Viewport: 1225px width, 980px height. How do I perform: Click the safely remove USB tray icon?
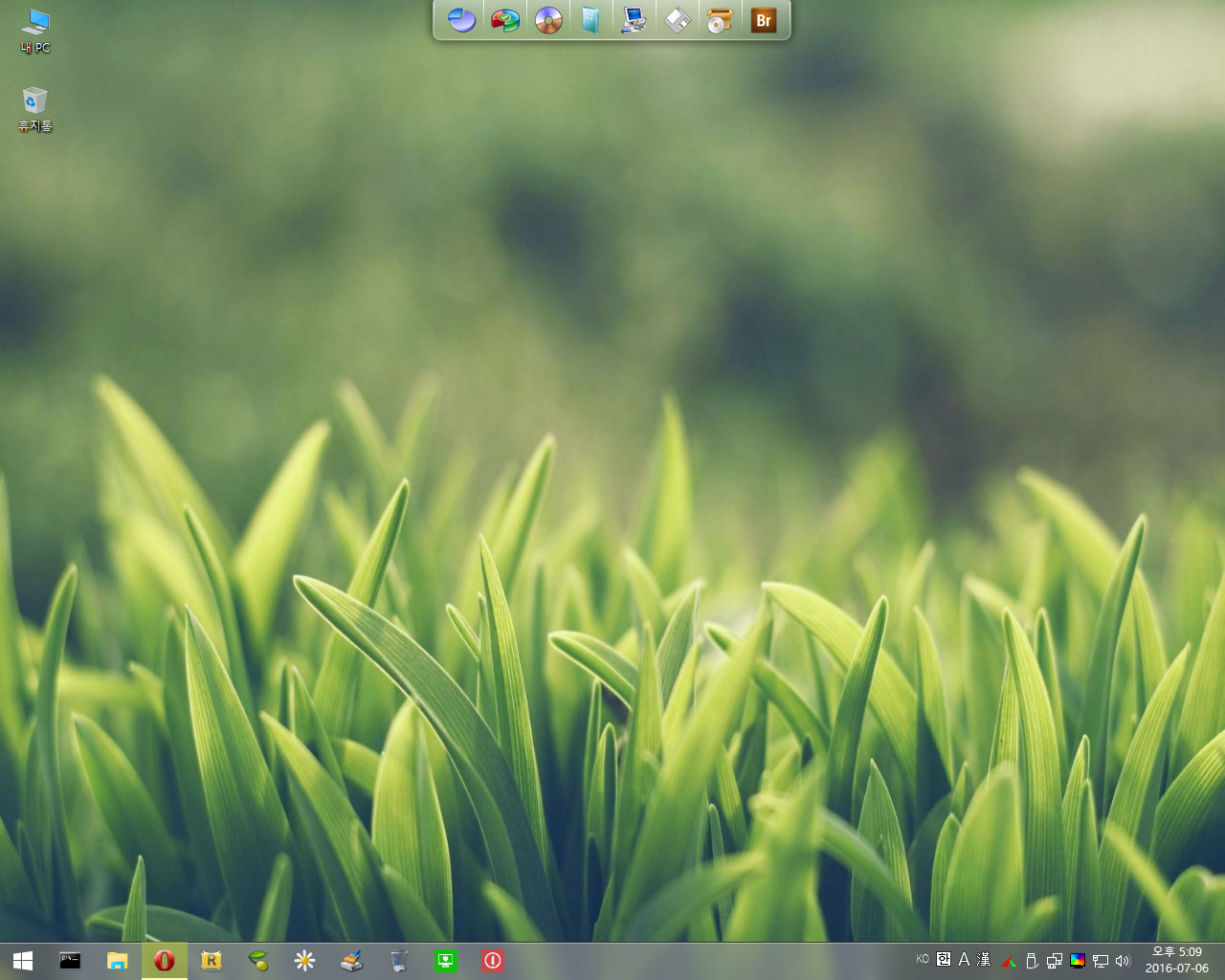pos(1032,961)
